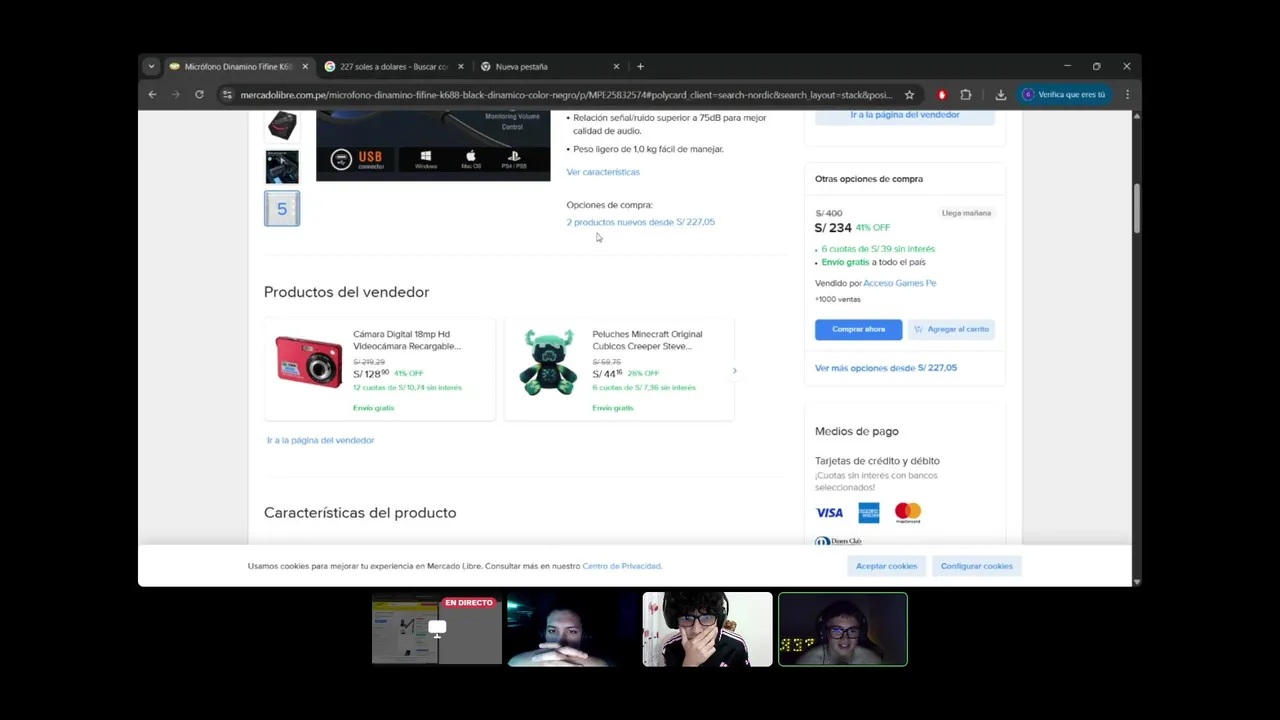The height and width of the screenshot is (720, 1280).
Task: Click the scrollbar down arrow
Action: click(1137, 581)
